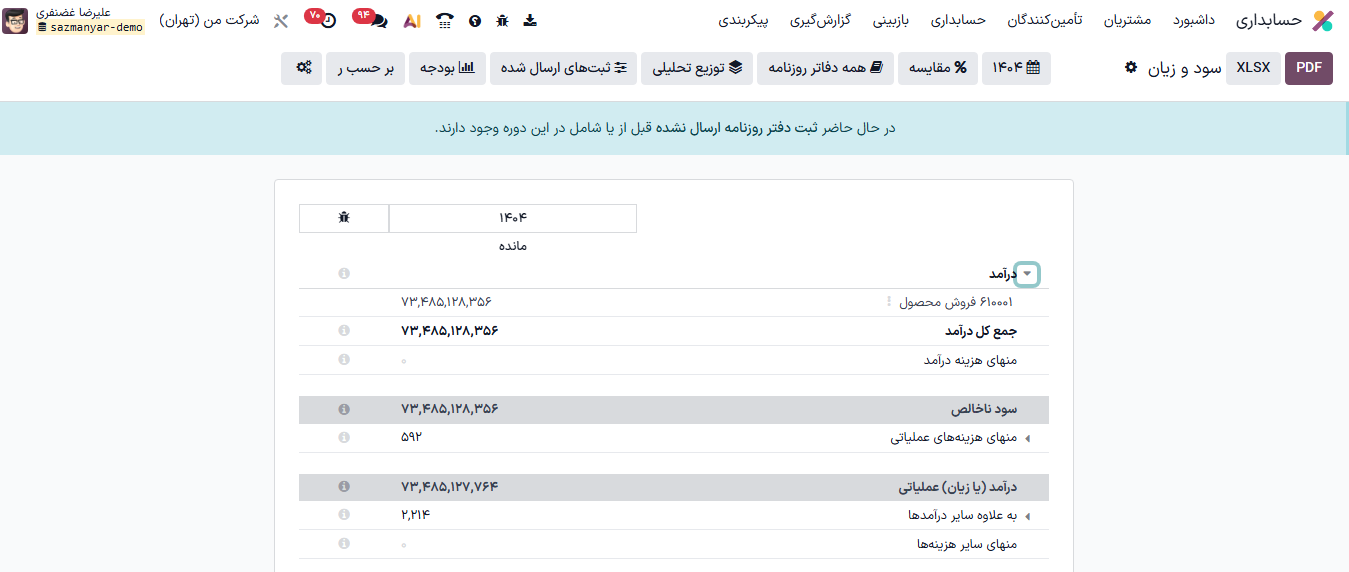1349x572 pixels.
Task: Open the مقایسه comparison dropdown
Action: (939, 68)
